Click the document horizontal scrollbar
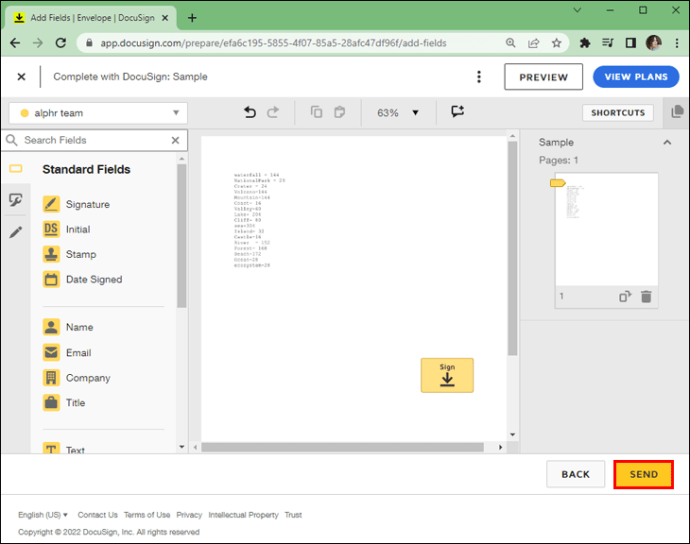The image size is (690, 544). (x=342, y=447)
